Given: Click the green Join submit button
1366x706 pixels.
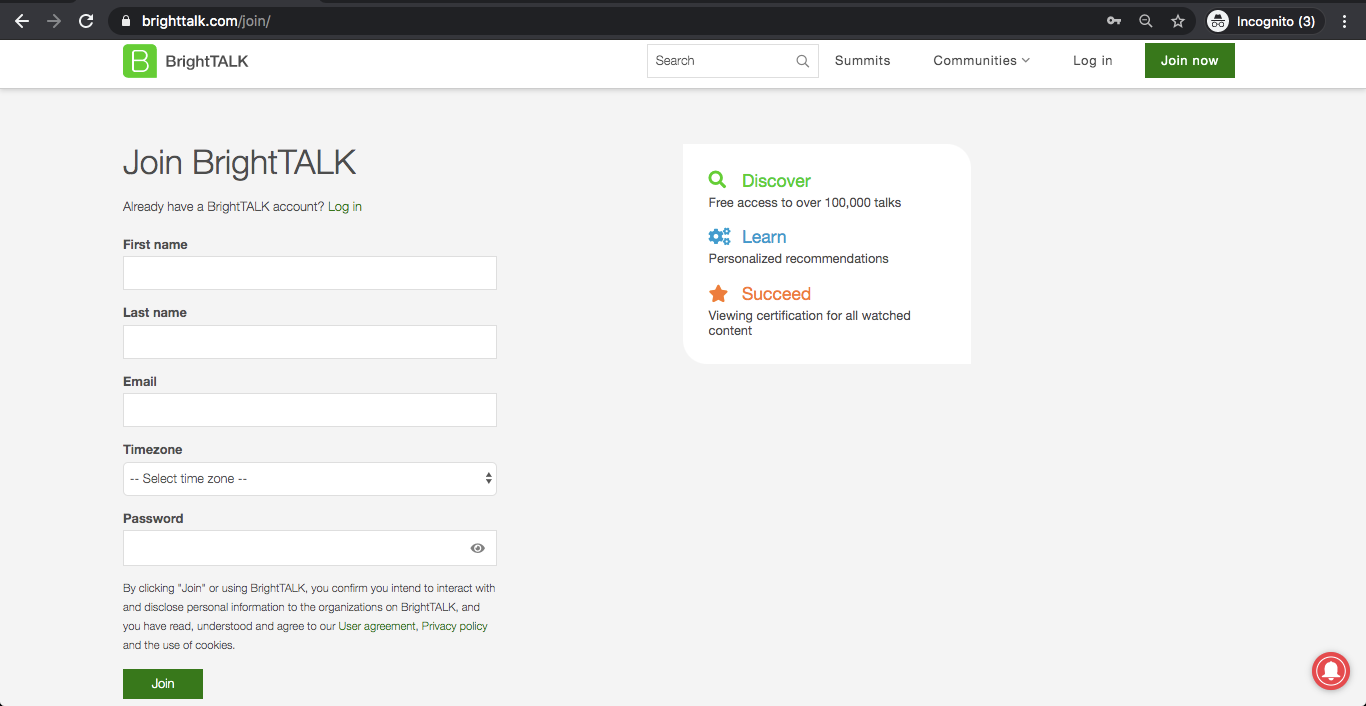Looking at the screenshot, I should [x=163, y=684].
